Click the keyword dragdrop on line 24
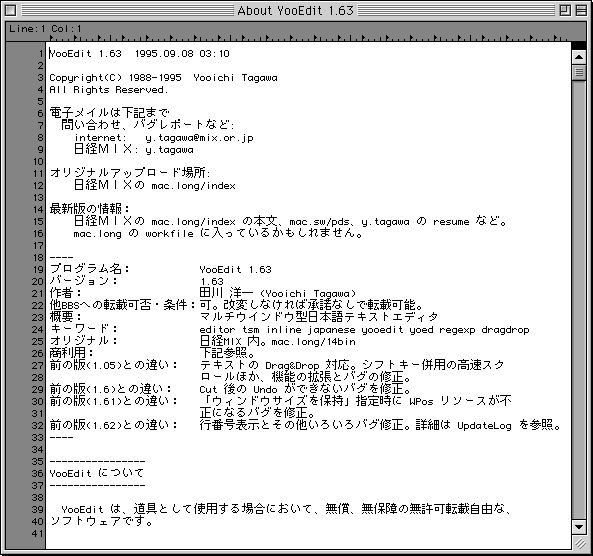Screen dimensions: 593x556 pos(505,330)
